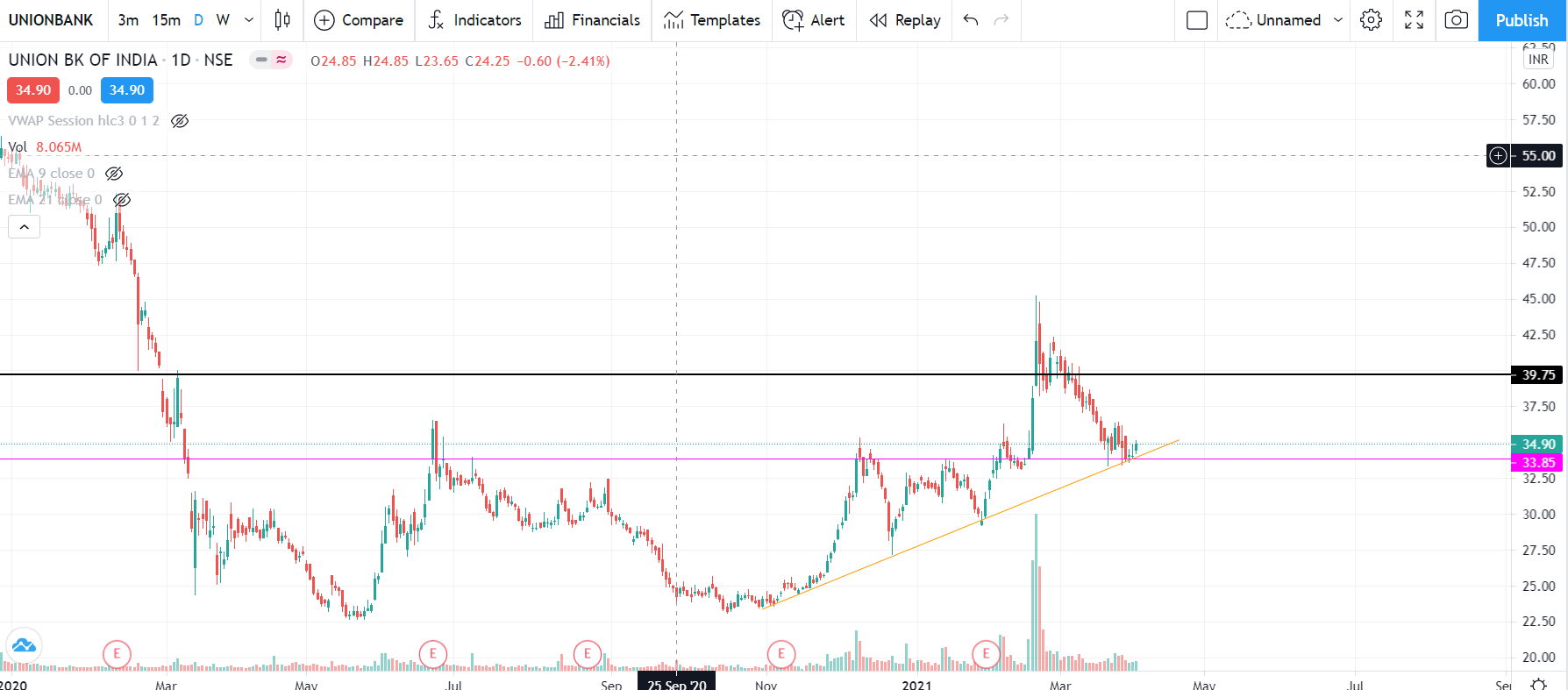Screen dimensions: 1568x690
Task: Open earnings marker near Jul 2020
Action: click(432, 654)
